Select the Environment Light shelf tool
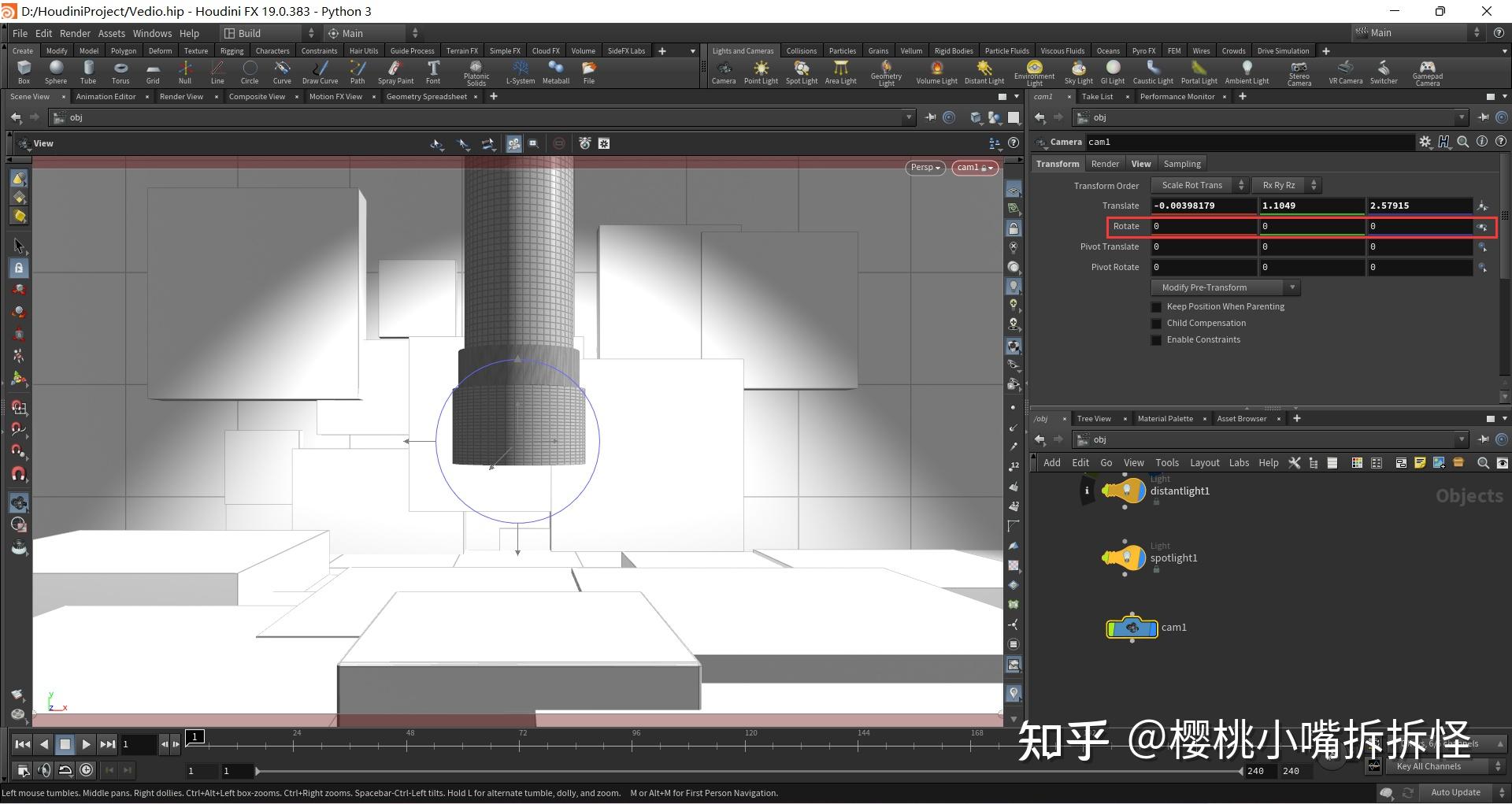This screenshot has height=804, width=1512. click(x=1033, y=72)
